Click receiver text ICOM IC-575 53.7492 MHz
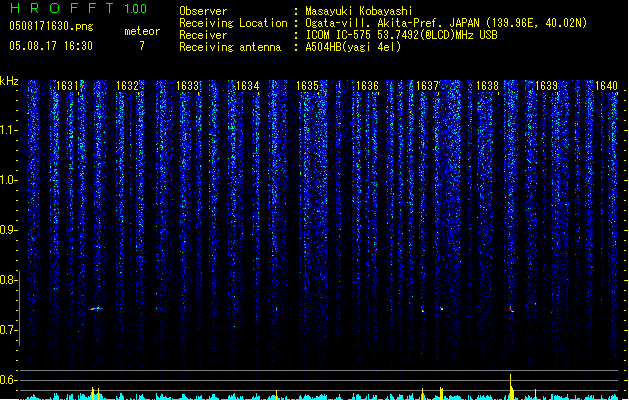The image size is (629, 400). click(401, 35)
